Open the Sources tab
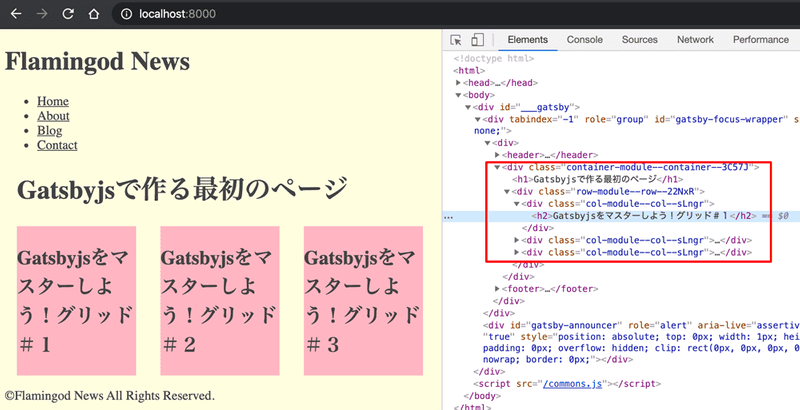The image size is (800, 410). pos(639,40)
